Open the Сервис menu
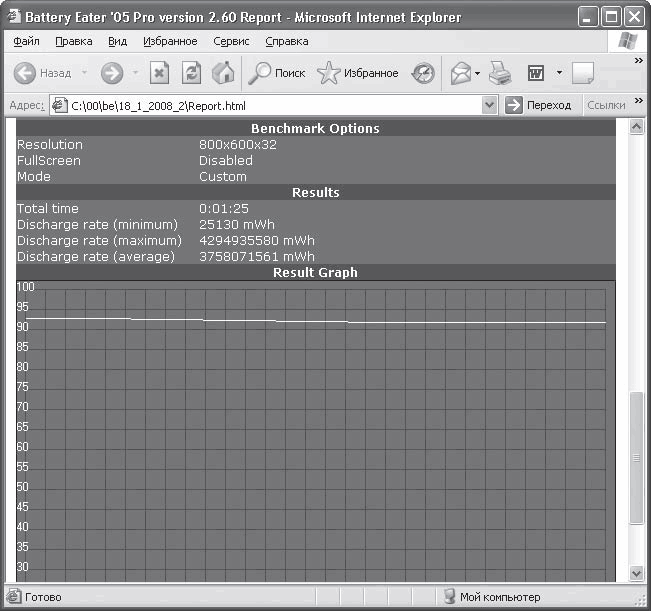The width and height of the screenshot is (651, 611). click(x=231, y=41)
